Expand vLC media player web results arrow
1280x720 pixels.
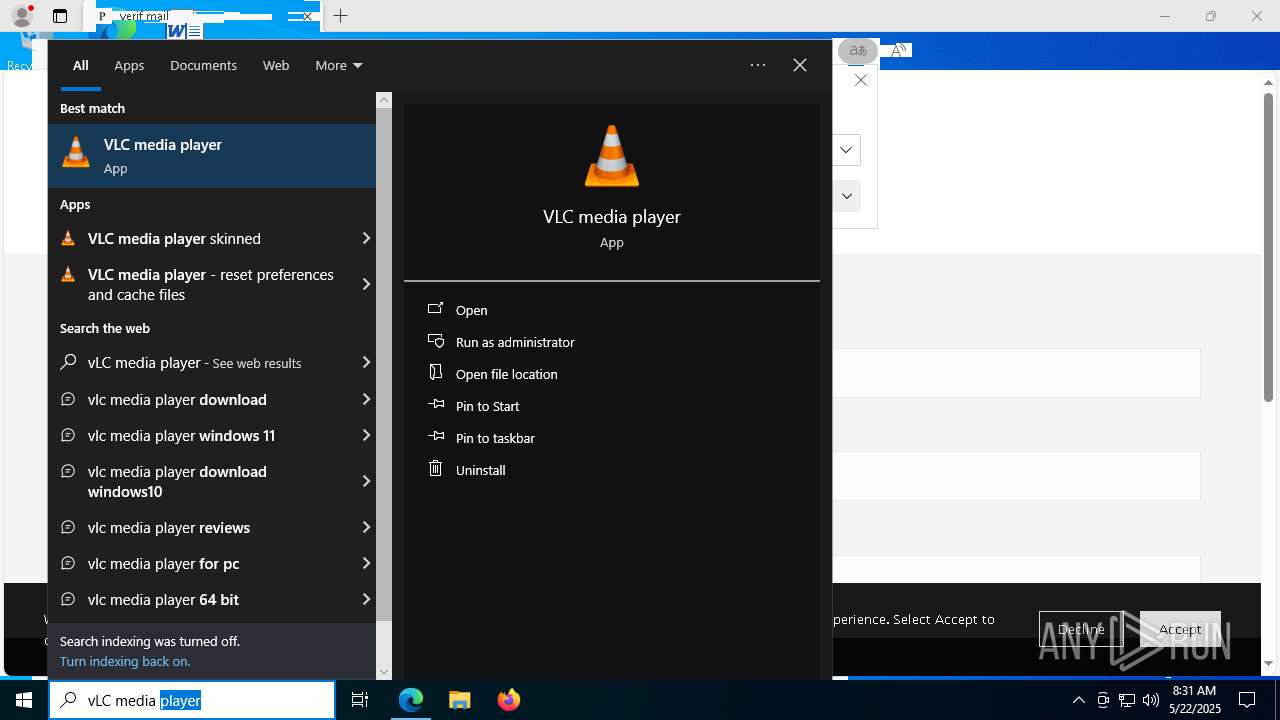tap(366, 363)
